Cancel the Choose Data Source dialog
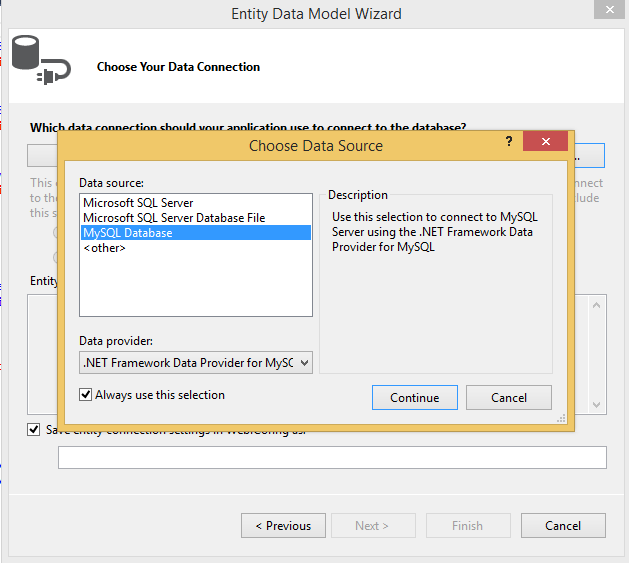Screen dimensions: 629x563 coord(509,398)
